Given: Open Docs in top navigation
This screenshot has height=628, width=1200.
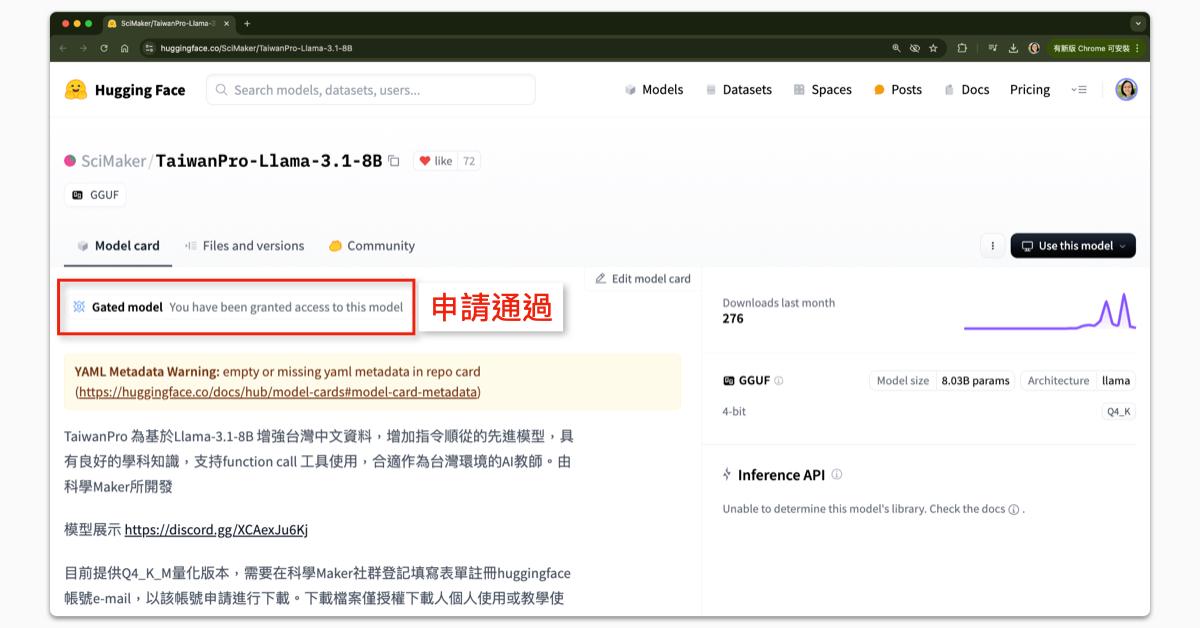Looking at the screenshot, I should (x=966, y=90).
